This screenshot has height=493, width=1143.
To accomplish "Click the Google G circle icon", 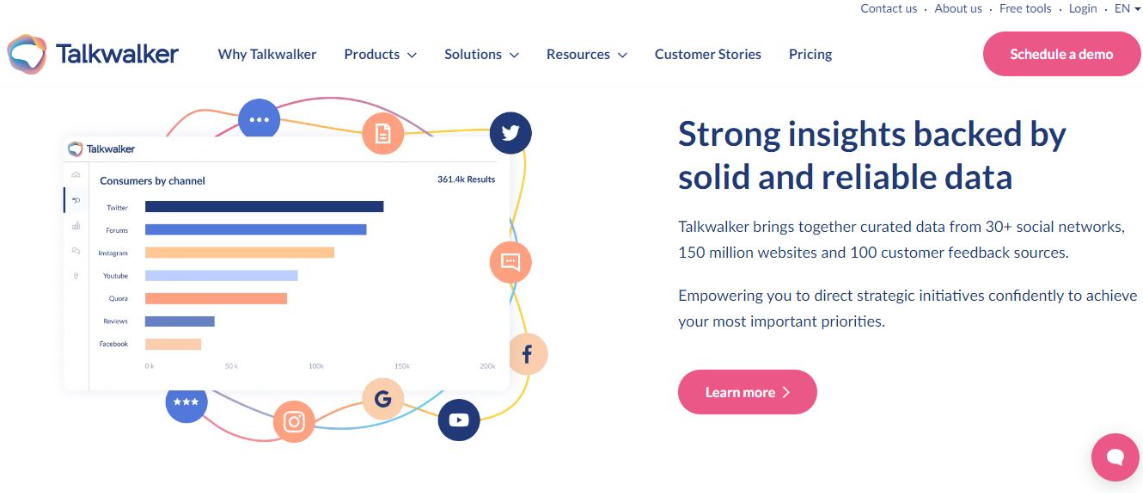I will pyautogui.click(x=383, y=399).
